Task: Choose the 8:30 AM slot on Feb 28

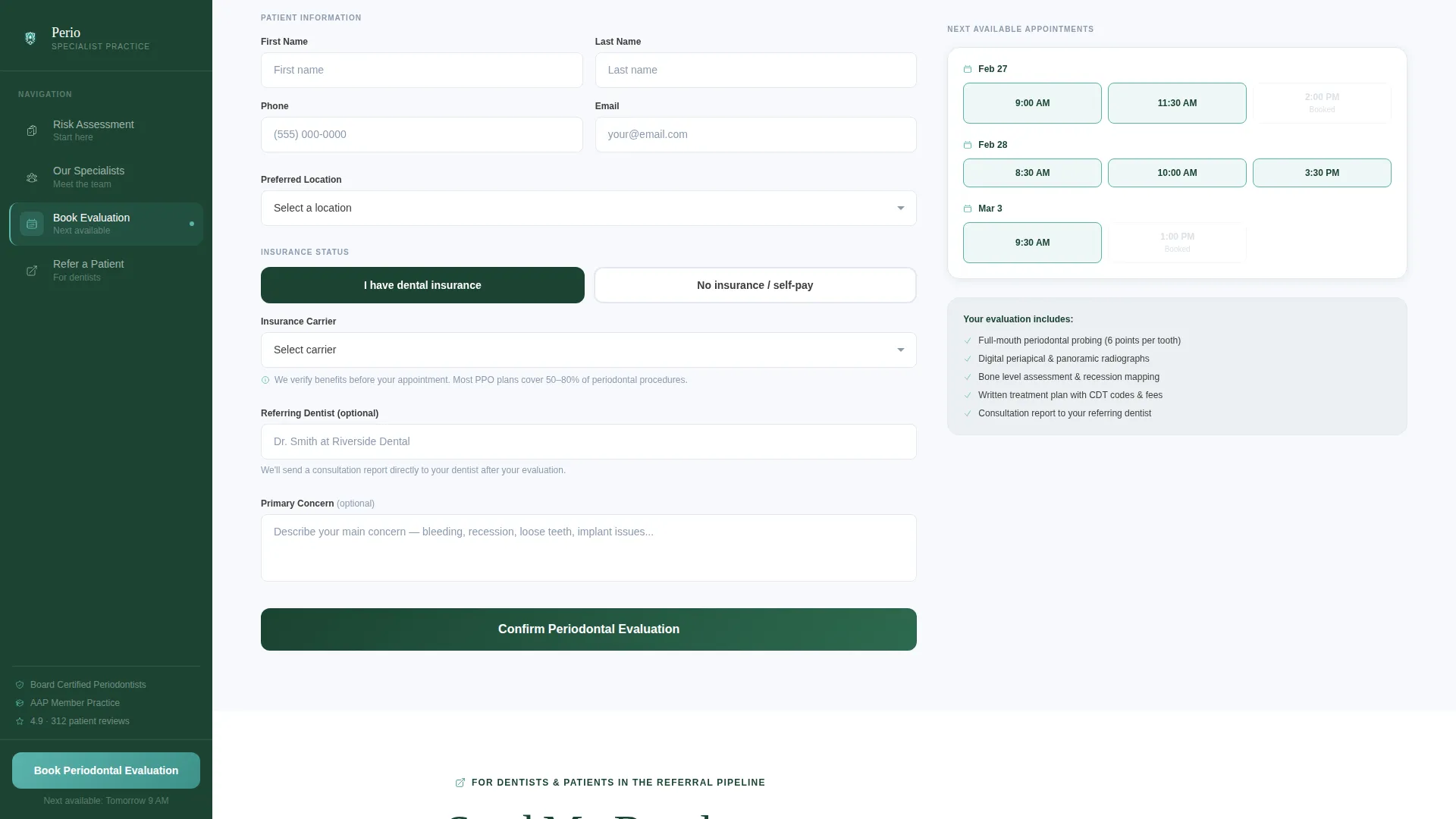Action: tap(1032, 173)
